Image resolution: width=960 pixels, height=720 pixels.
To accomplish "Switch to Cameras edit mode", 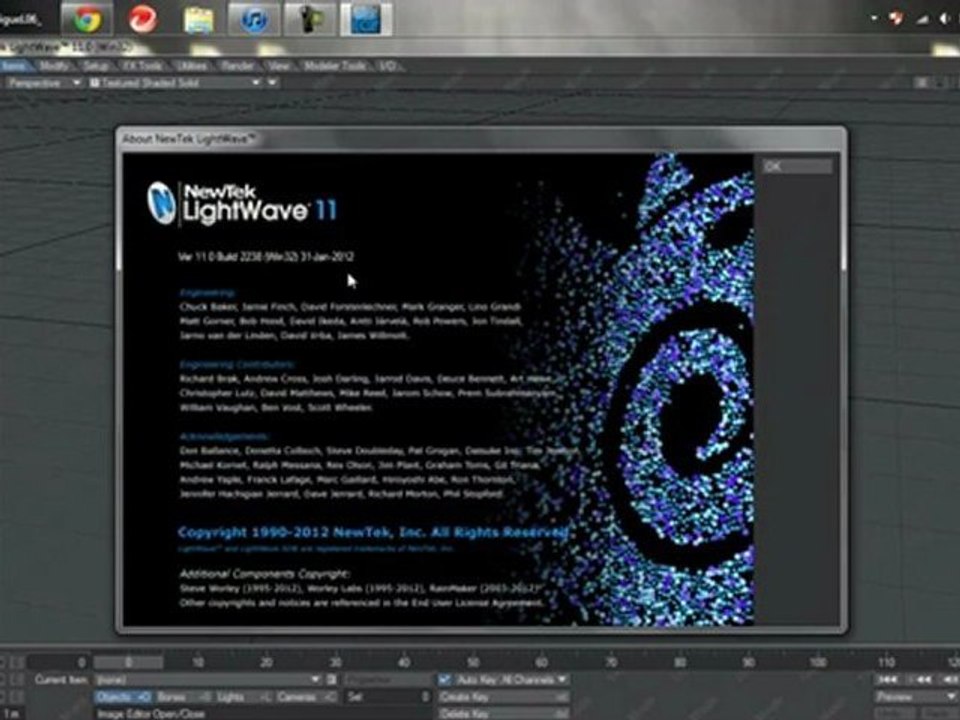I will tap(306, 697).
